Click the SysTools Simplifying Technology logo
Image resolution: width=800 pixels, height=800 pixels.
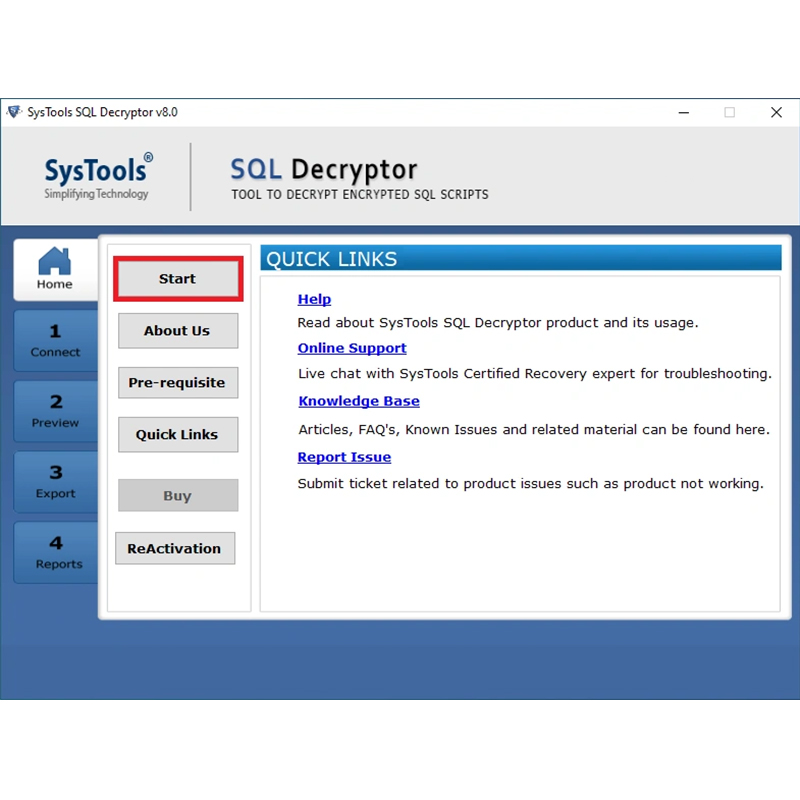pos(98,176)
